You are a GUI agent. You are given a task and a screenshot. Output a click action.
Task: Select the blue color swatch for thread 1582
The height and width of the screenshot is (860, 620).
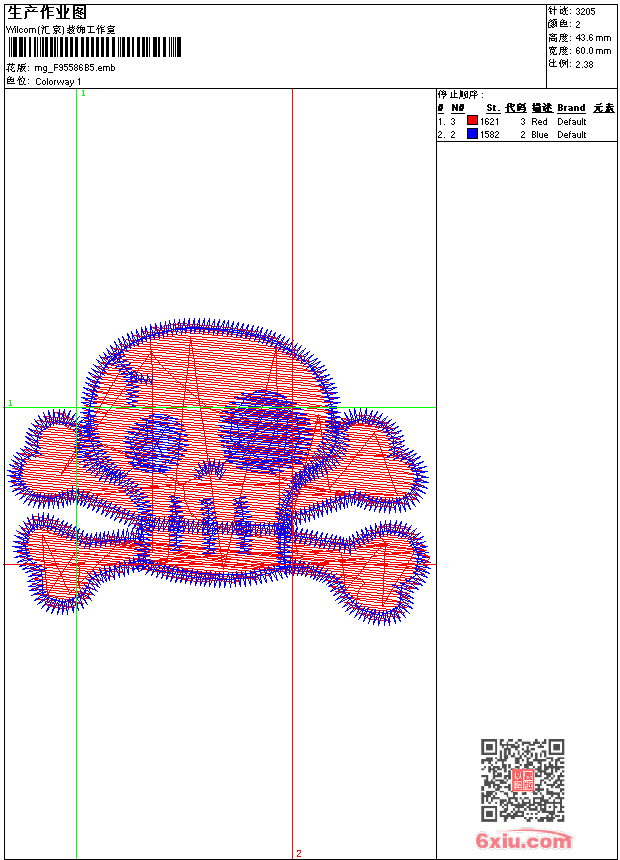pyautogui.click(x=472, y=134)
